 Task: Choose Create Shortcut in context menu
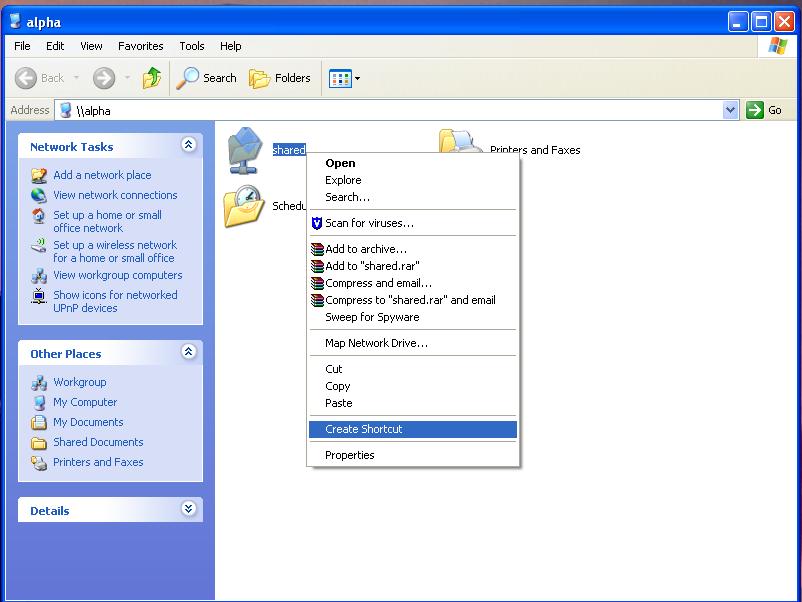413,429
